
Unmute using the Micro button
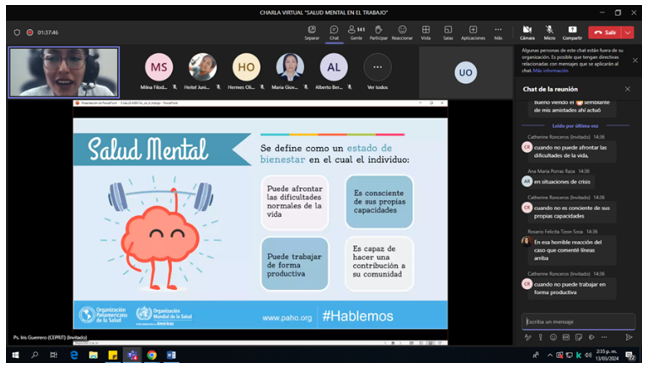[549, 33]
